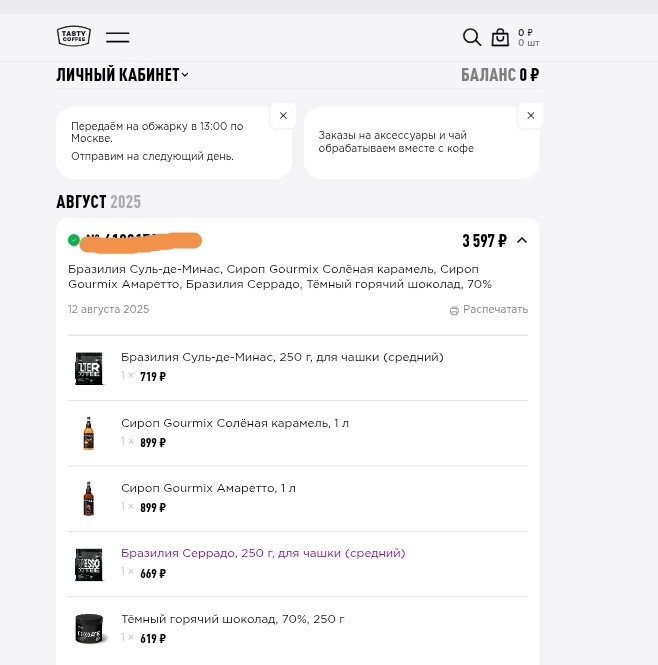Open the shopping bag cart icon
658x665 pixels.
[500, 38]
